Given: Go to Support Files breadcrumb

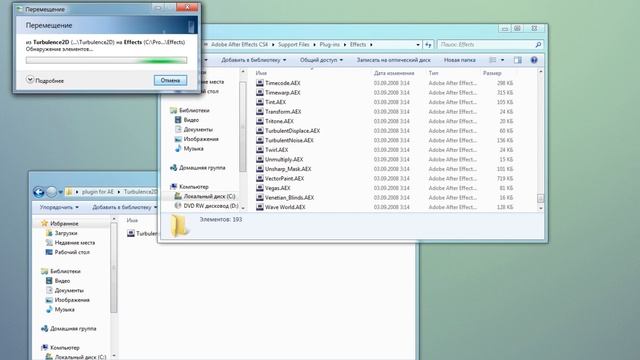Looking at the screenshot, I should pos(293,44).
